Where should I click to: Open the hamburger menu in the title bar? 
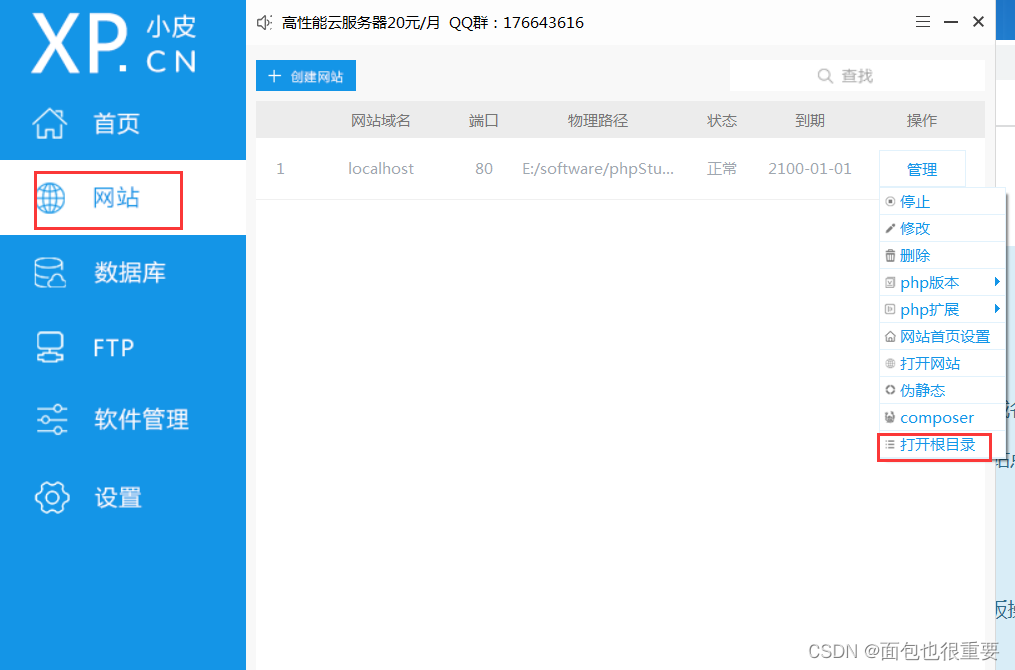[x=923, y=22]
